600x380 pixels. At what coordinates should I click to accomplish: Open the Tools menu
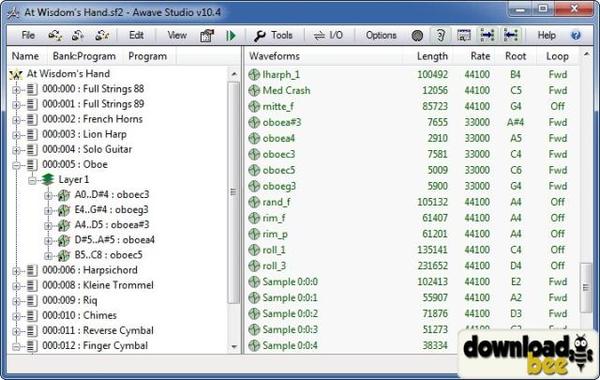[x=273, y=36]
